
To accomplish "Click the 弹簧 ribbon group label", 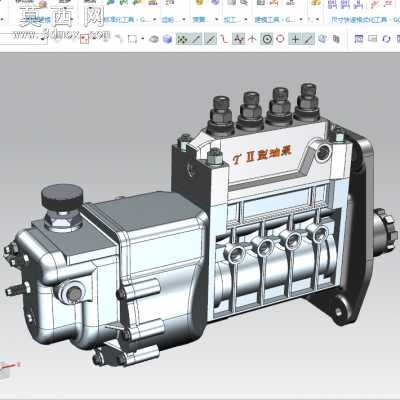I will click(200, 20).
